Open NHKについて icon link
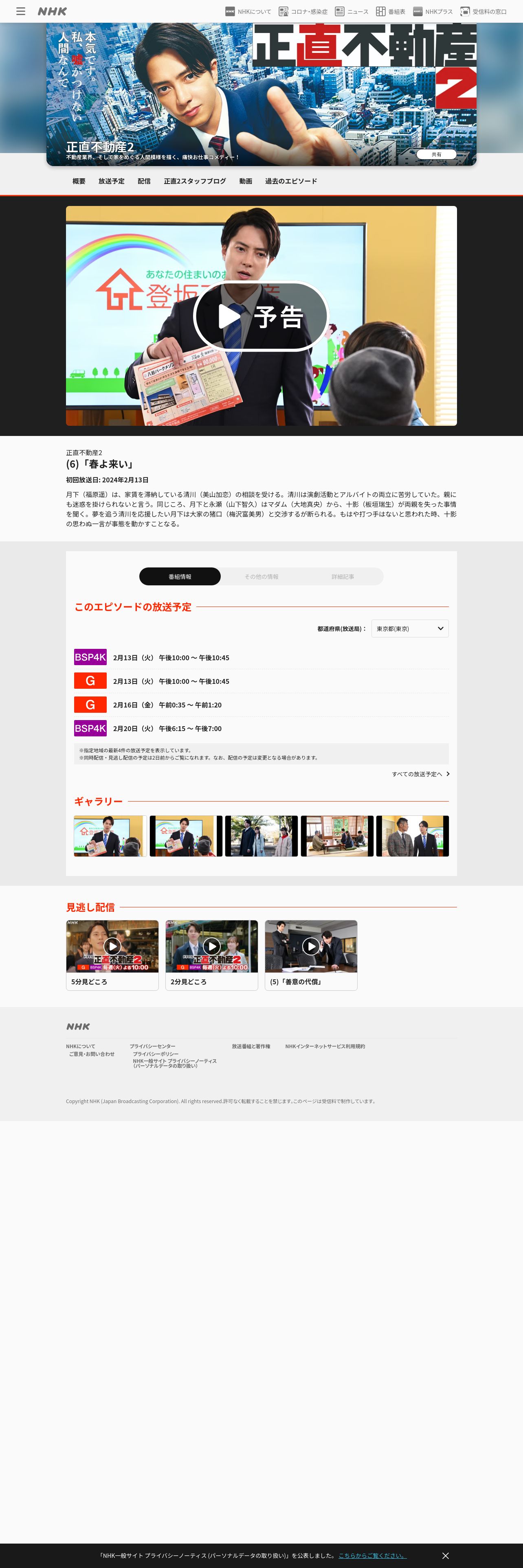The width and height of the screenshot is (523, 1568). pos(248,11)
